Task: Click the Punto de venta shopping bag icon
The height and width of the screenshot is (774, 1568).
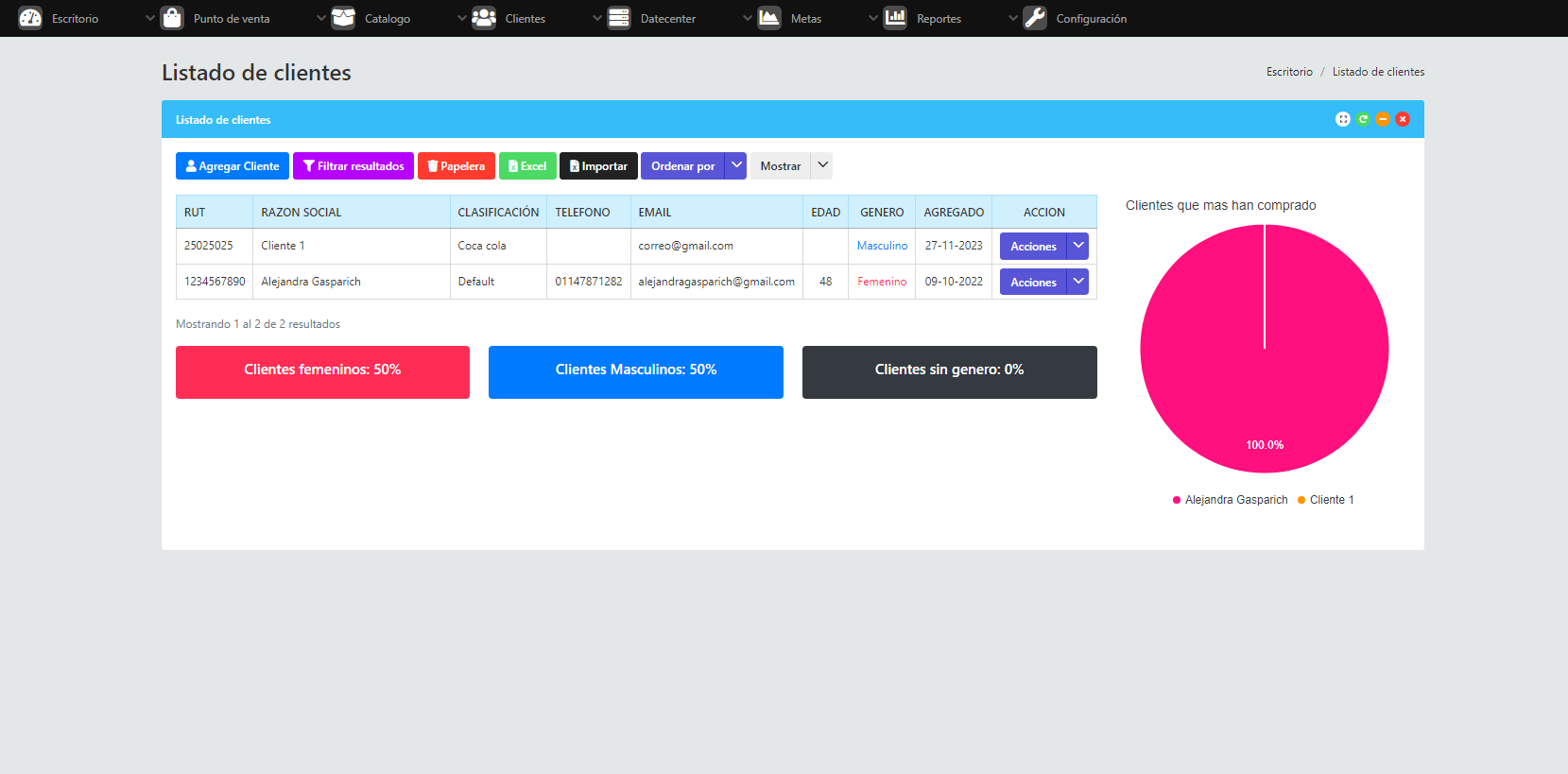Action: click(172, 18)
